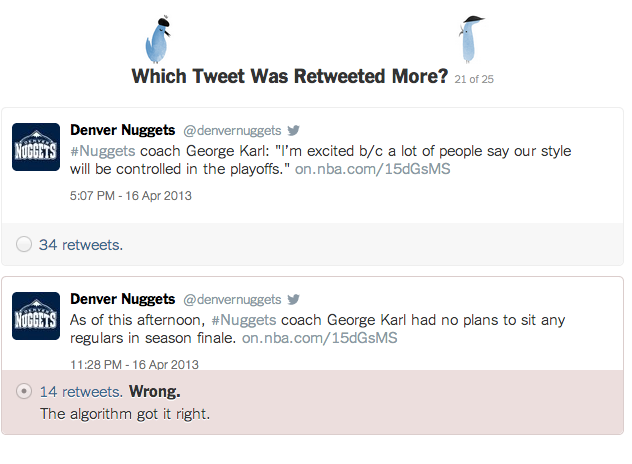Open Nuggets logo avatar on second tweet
632x464 pixels.
coord(36,316)
